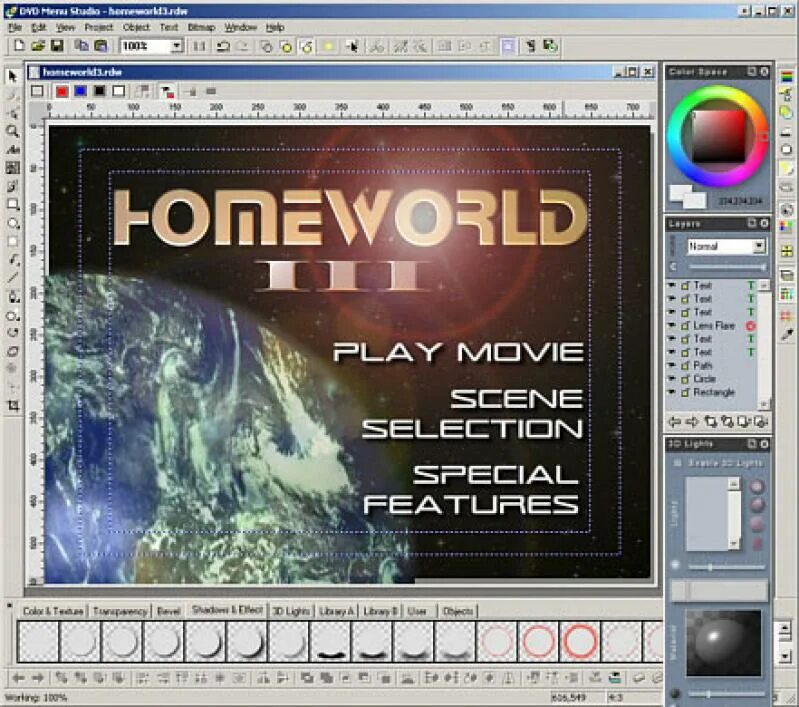Click the scissors icon in the top toolbar
Screen dimensions: 799x707
pos(377,46)
